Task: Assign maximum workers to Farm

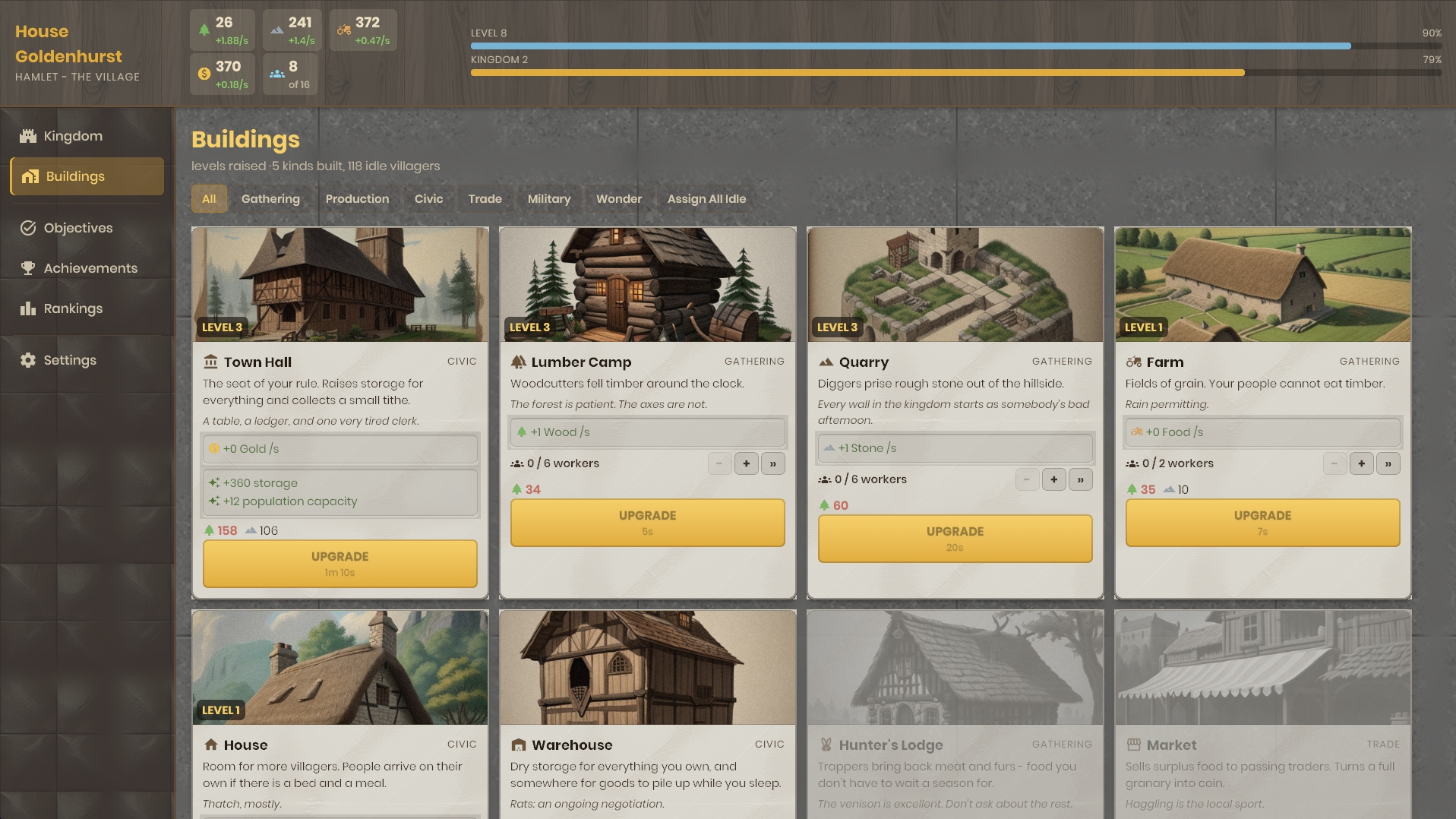Action: point(1388,463)
